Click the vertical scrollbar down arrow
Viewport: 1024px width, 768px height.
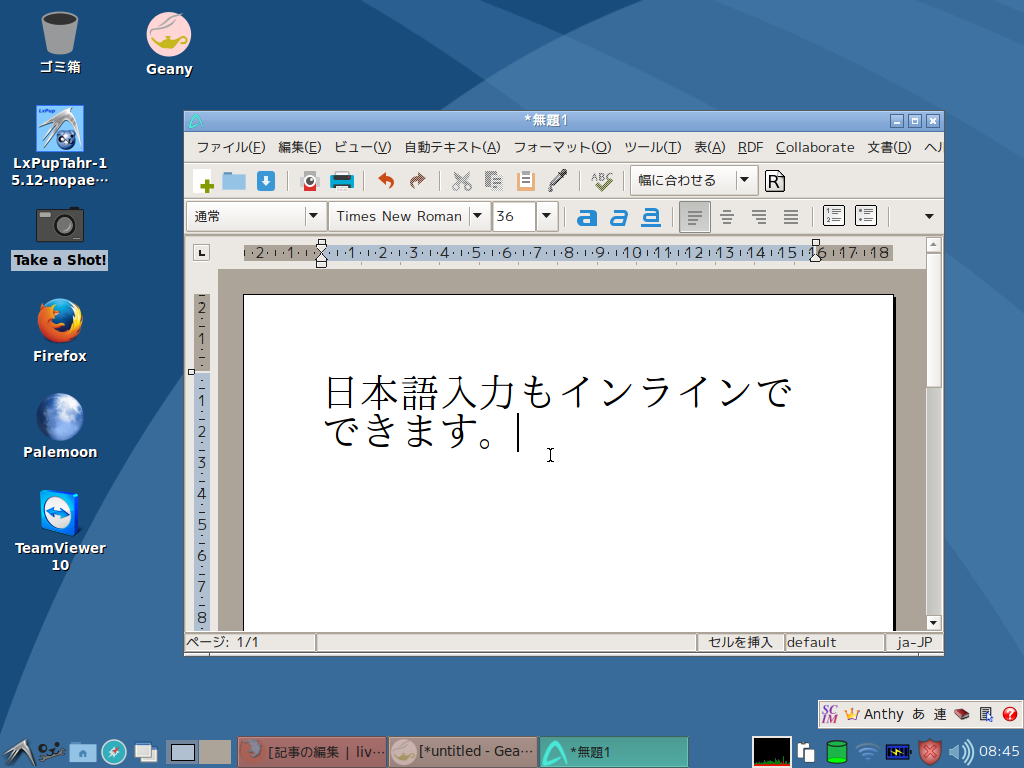pyautogui.click(x=933, y=622)
